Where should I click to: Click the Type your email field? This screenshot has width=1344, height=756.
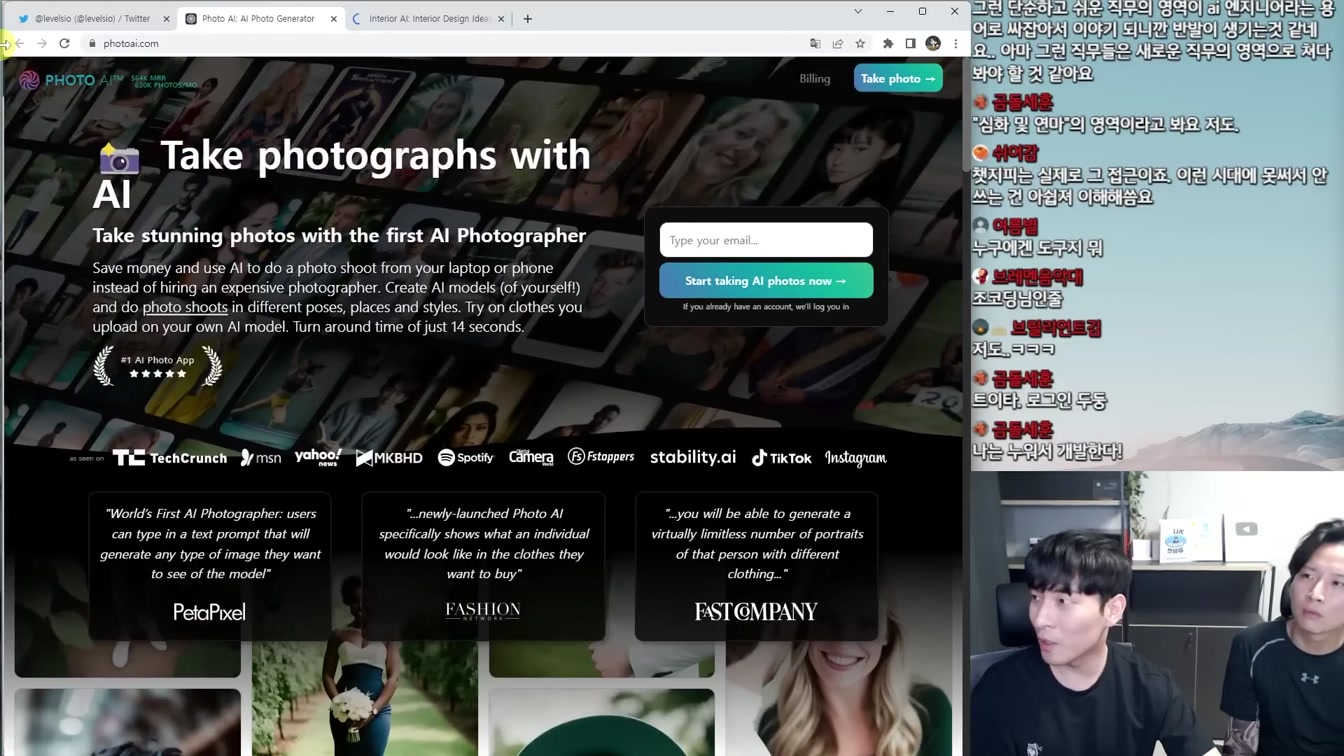766,240
